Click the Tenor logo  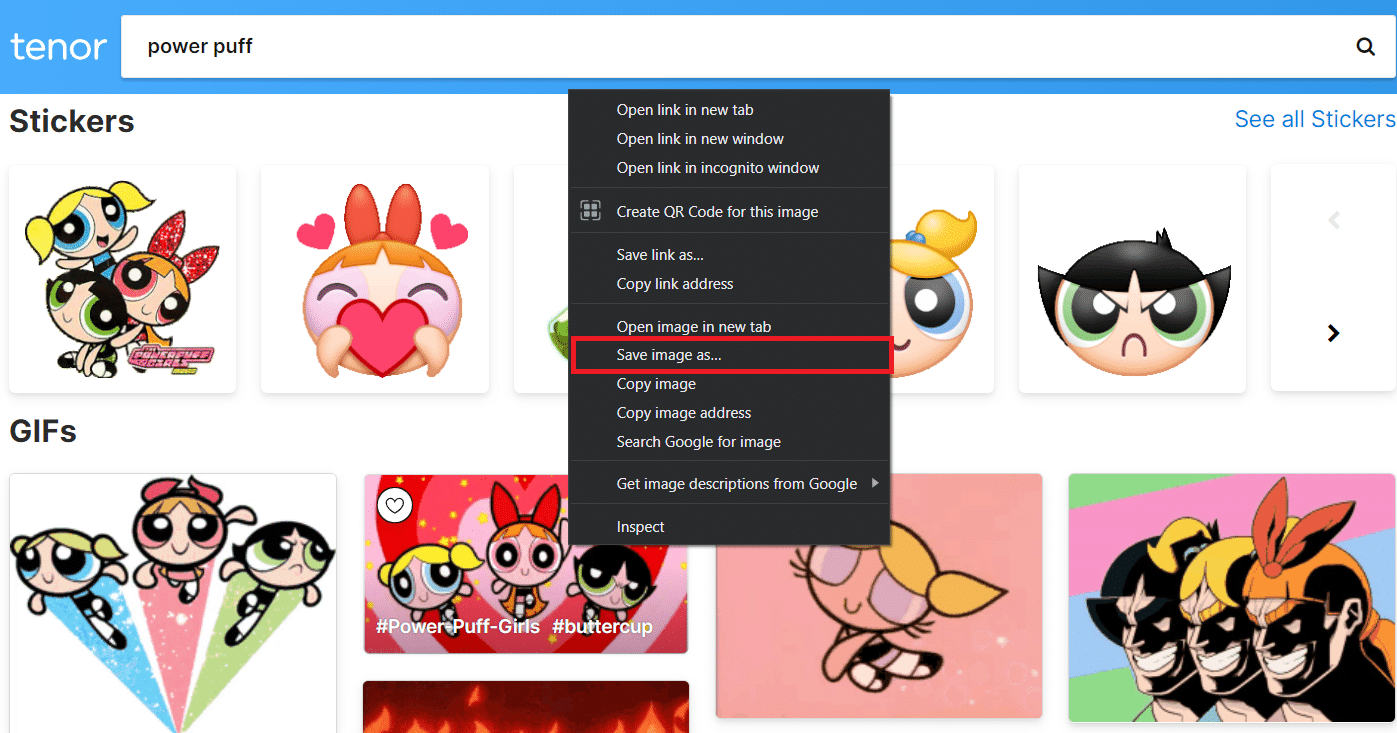pos(59,47)
